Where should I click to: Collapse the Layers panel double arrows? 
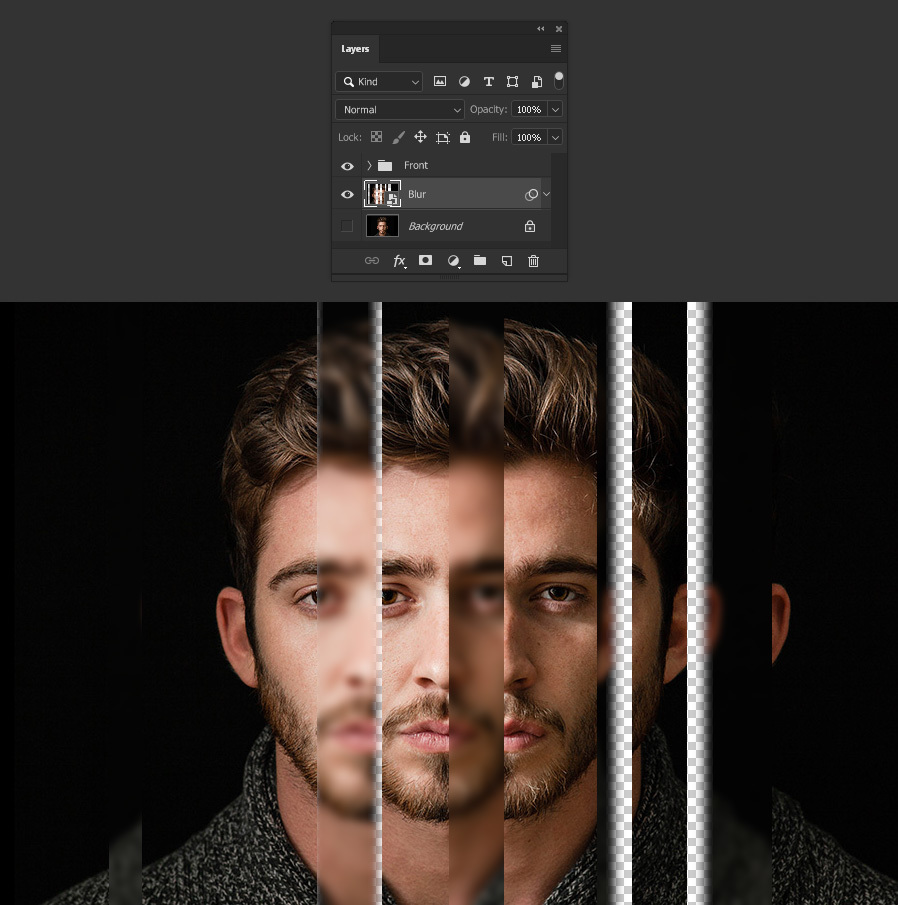[541, 28]
